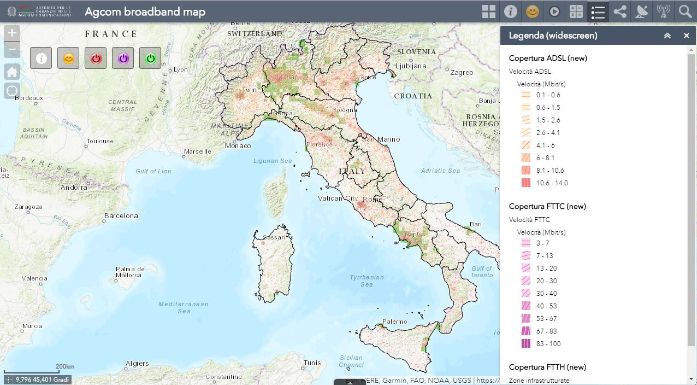697x385 pixels.
Task: Click the play button icon in the header
Action: [554, 12]
